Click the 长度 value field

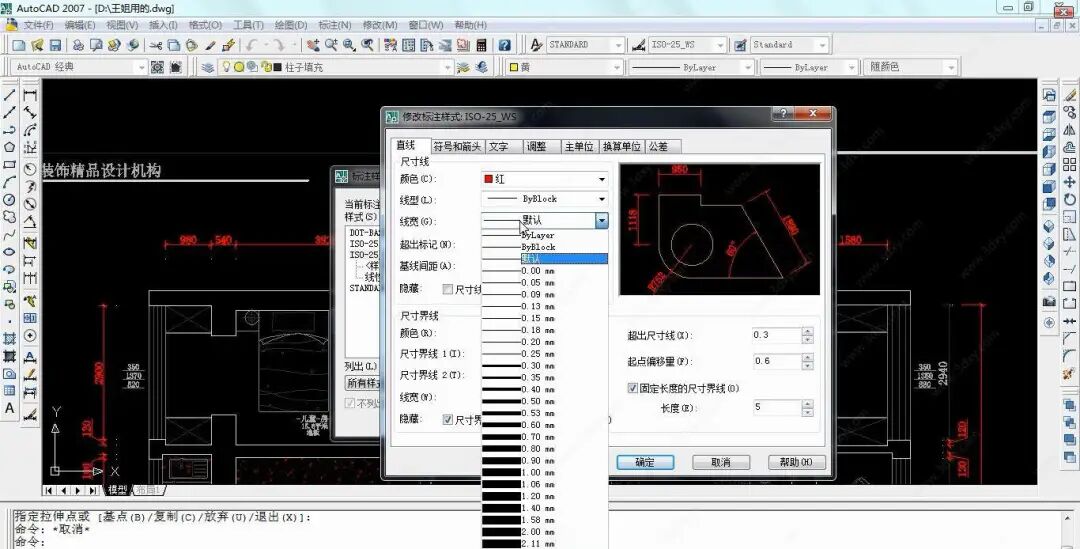click(777, 408)
